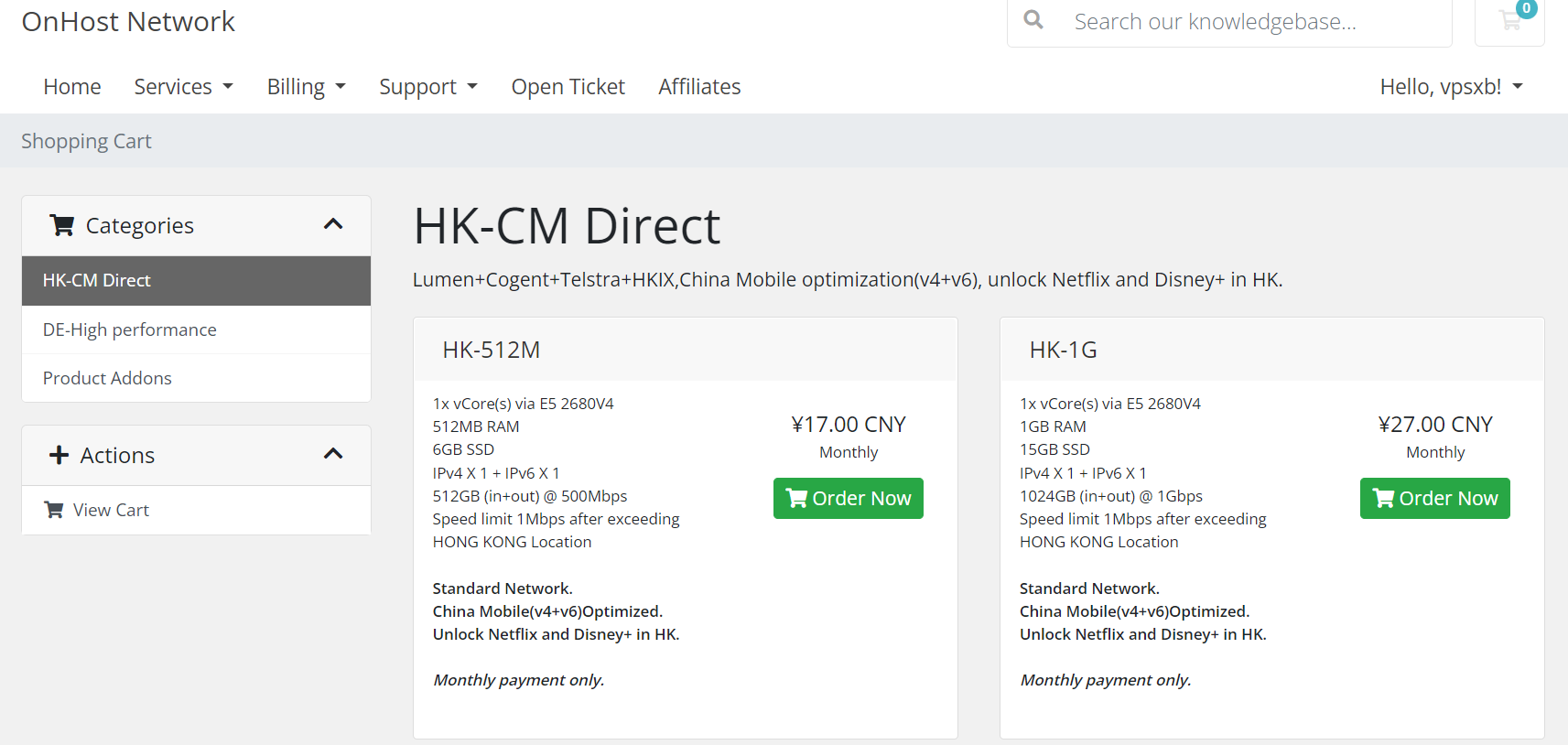Screen dimensions: 1568x745
Task: Select the HK-CM Direct category
Action: coord(196,281)
